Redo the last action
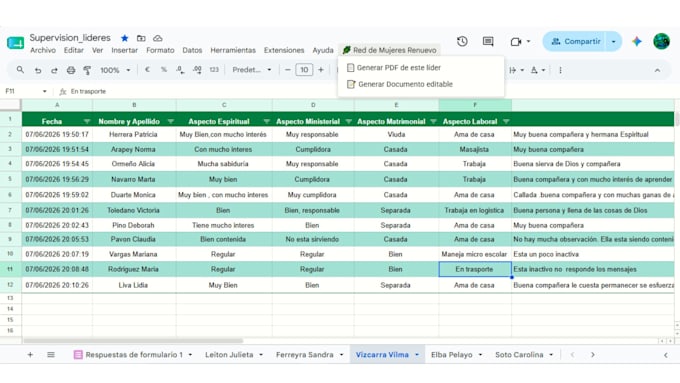The image size is (680, 383). coord(54,70)
